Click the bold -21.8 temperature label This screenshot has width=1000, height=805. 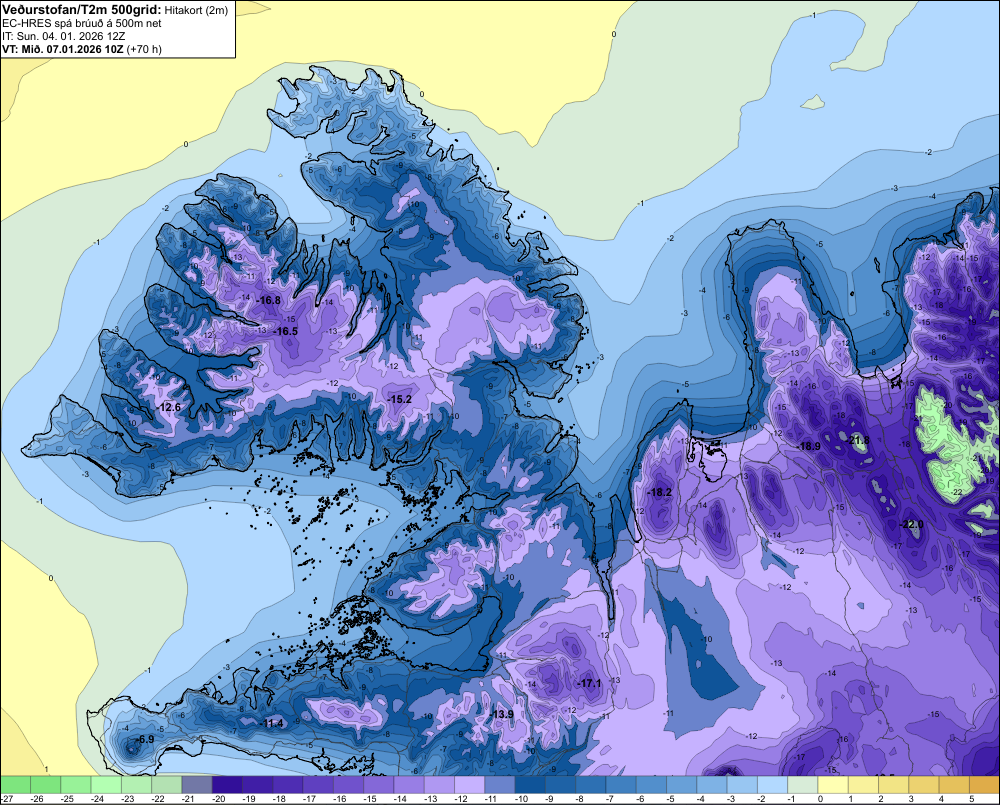pos(857,439)
